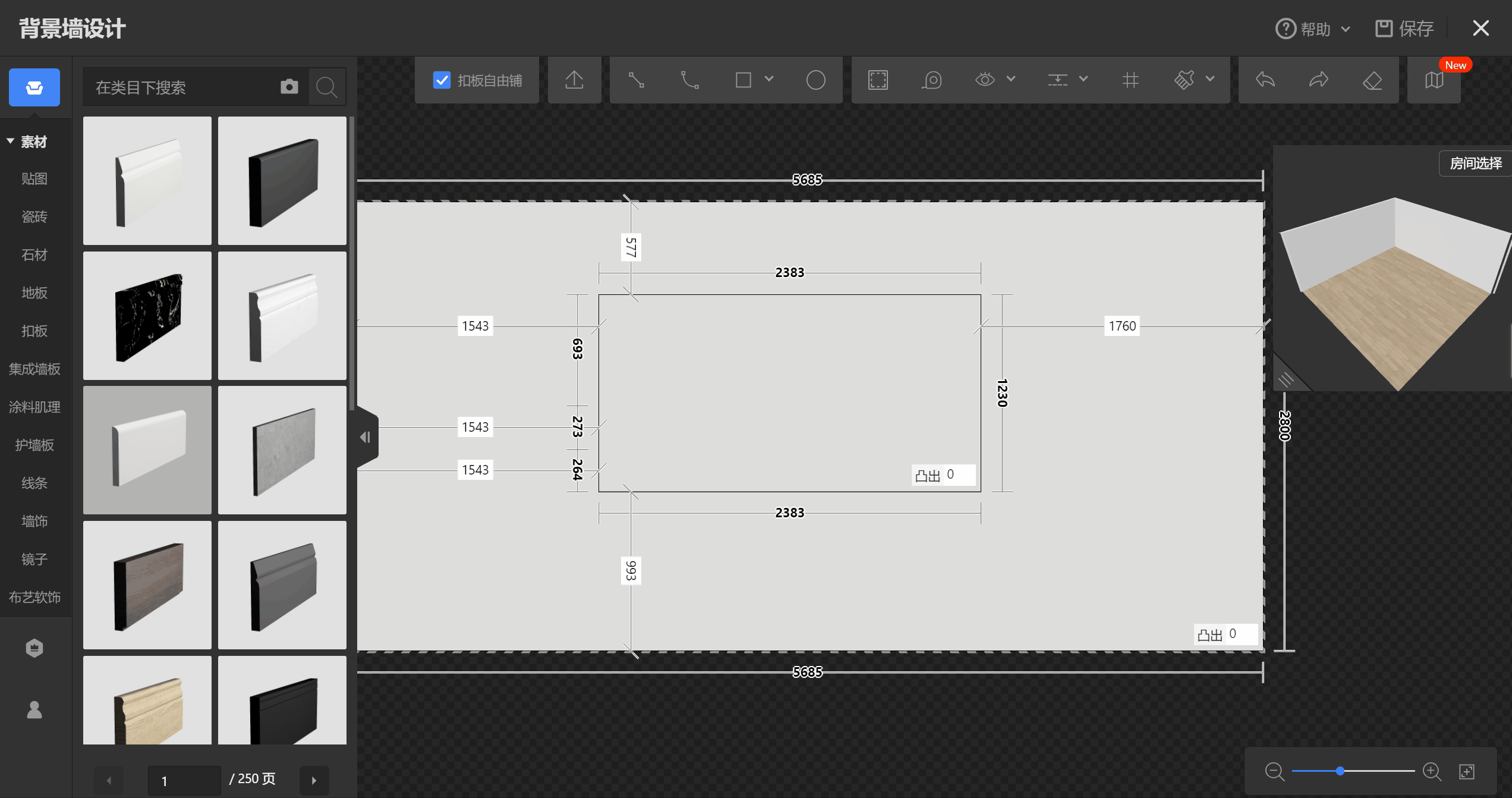Select the straight line drawing tool
The image size is (1512, 798).
click(x=636, y=80)
